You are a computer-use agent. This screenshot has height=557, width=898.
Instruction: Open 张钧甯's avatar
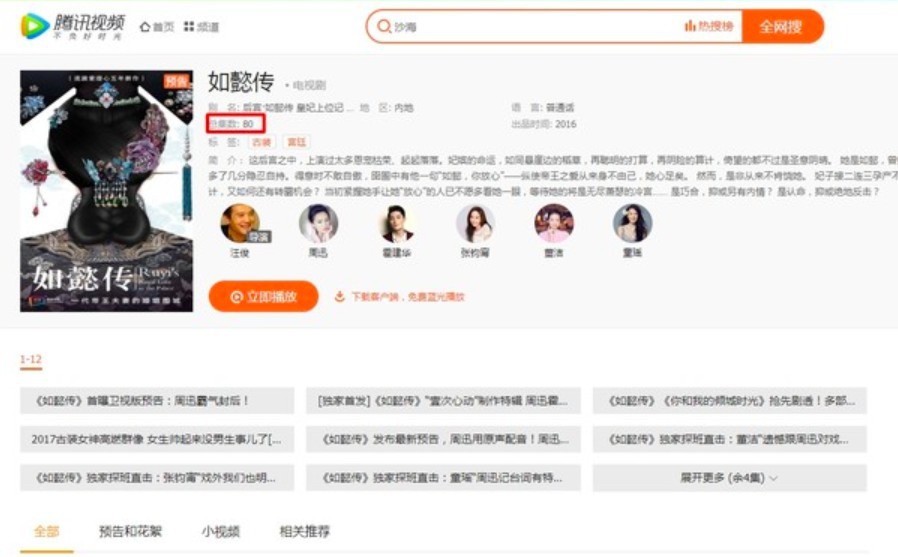tap(475, 223)
